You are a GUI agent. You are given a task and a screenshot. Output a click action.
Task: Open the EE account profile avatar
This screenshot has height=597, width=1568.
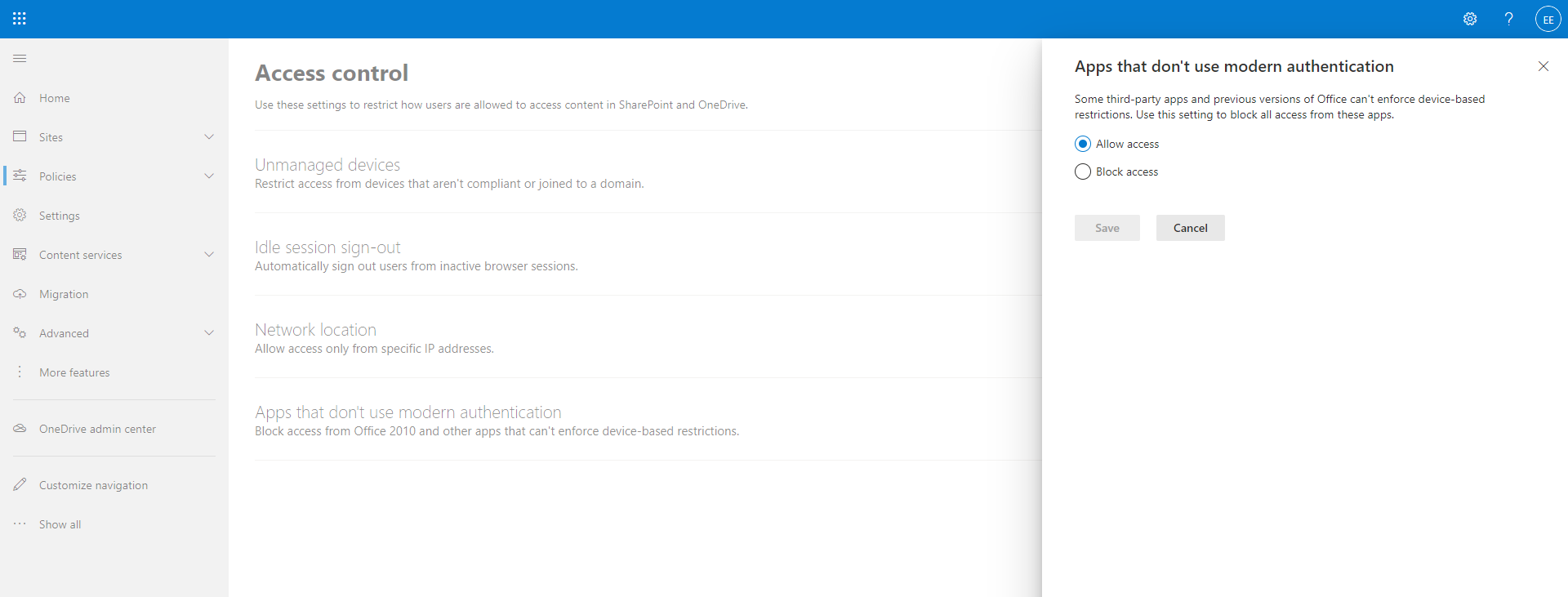[1548, 19]
